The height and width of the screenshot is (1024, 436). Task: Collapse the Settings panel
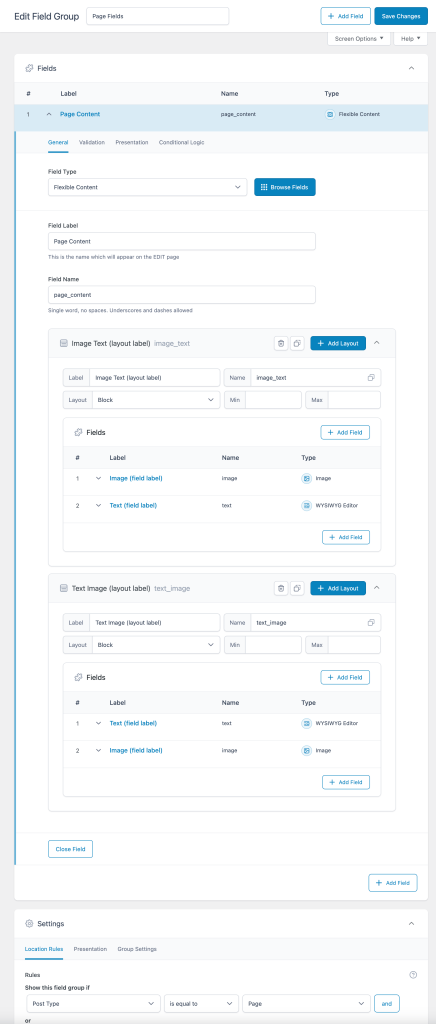411,923
